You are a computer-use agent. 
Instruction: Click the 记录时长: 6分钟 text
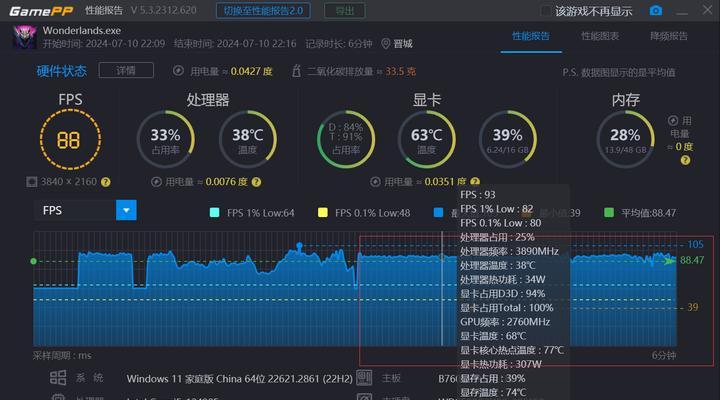pyautogui.click(x=339, y=44)
